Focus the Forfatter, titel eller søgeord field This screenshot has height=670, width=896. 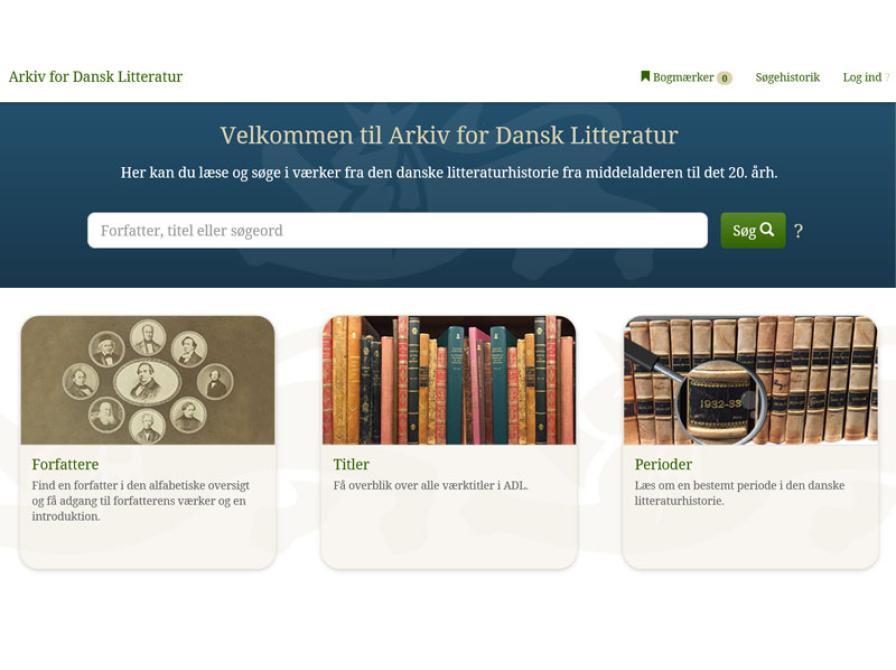397,230
